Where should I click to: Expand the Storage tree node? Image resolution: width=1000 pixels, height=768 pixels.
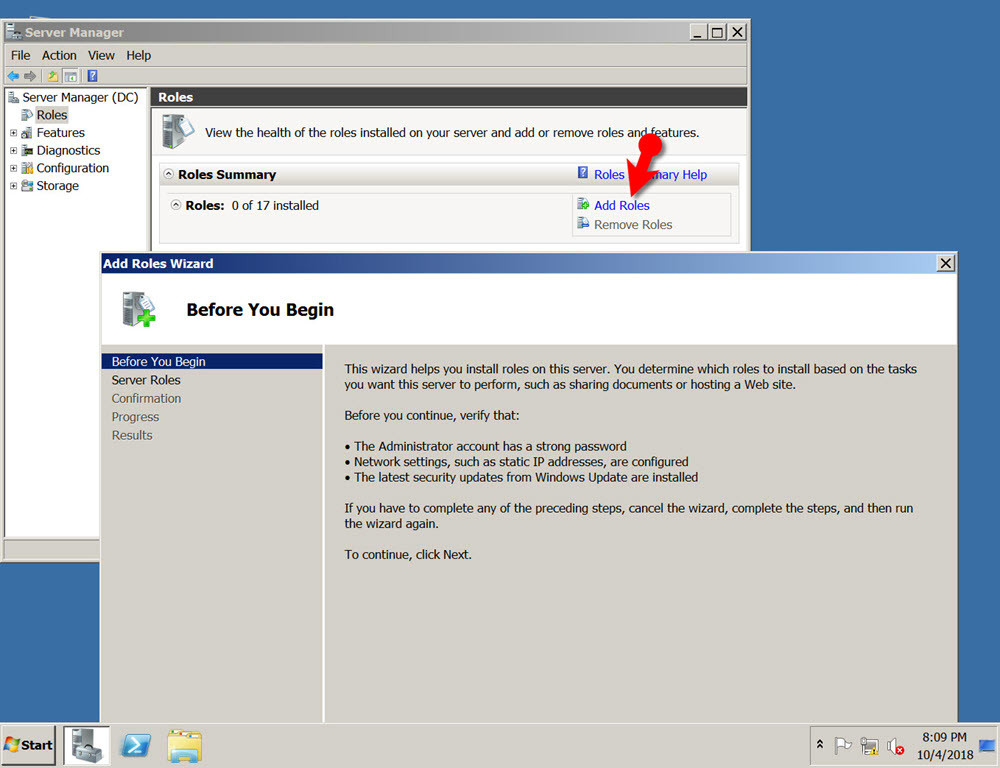pos(13,186)
